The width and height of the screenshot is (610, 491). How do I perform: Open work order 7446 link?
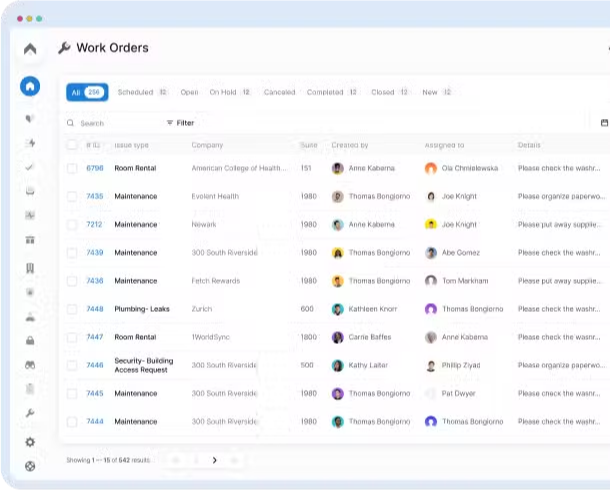(x=95, y=365)
